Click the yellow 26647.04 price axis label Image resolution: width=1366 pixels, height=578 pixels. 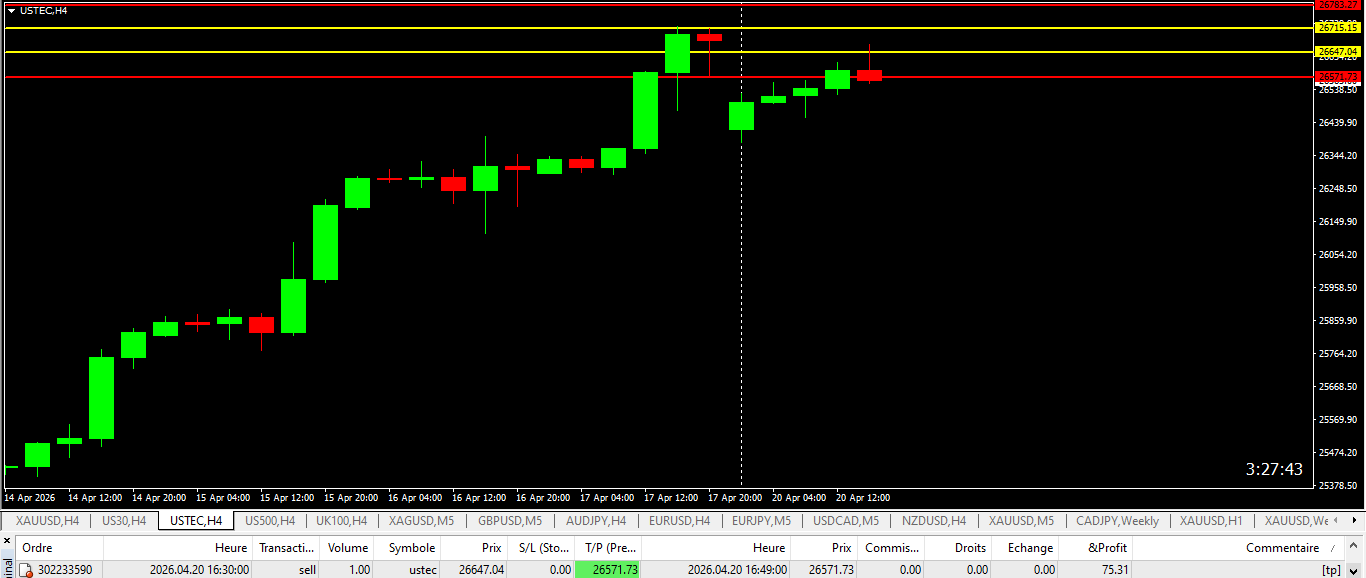(1337, 51)
